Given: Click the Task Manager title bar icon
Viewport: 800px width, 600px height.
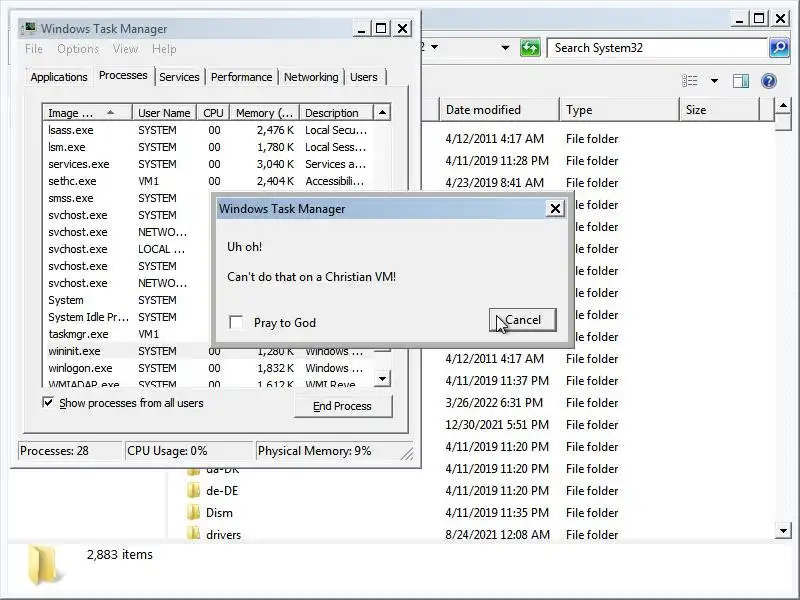Looking at the screenshot, I should [30, 28].
